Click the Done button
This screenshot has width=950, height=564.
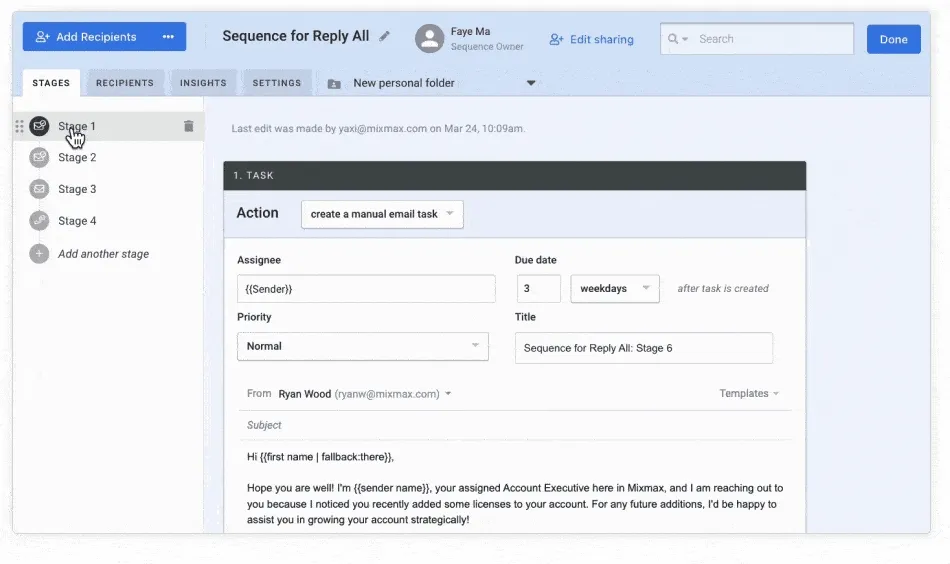click(894, 39)
